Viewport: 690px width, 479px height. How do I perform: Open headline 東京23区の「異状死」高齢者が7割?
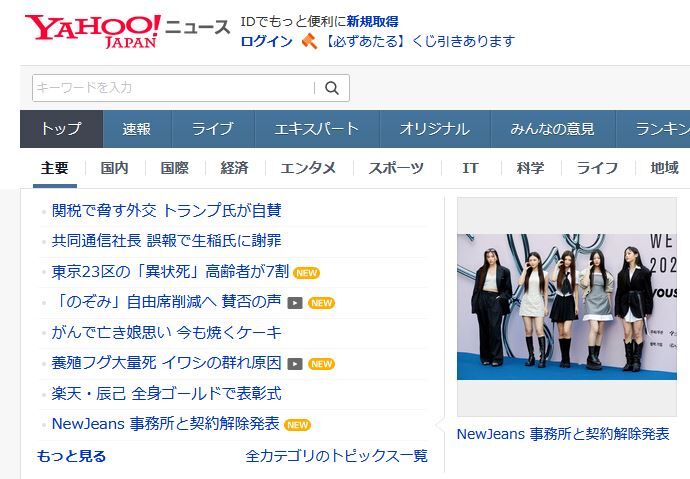tap(170, 272)
